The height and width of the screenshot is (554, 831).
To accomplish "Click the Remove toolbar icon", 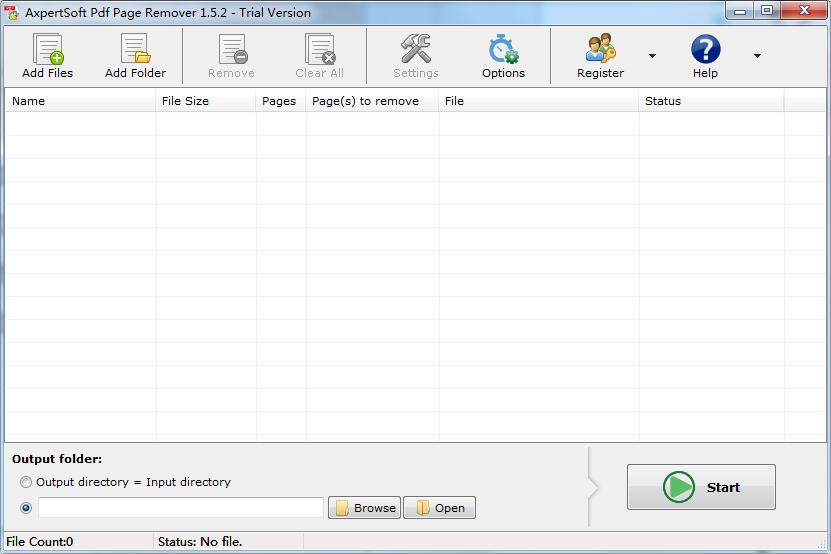I will pos(232,49).
